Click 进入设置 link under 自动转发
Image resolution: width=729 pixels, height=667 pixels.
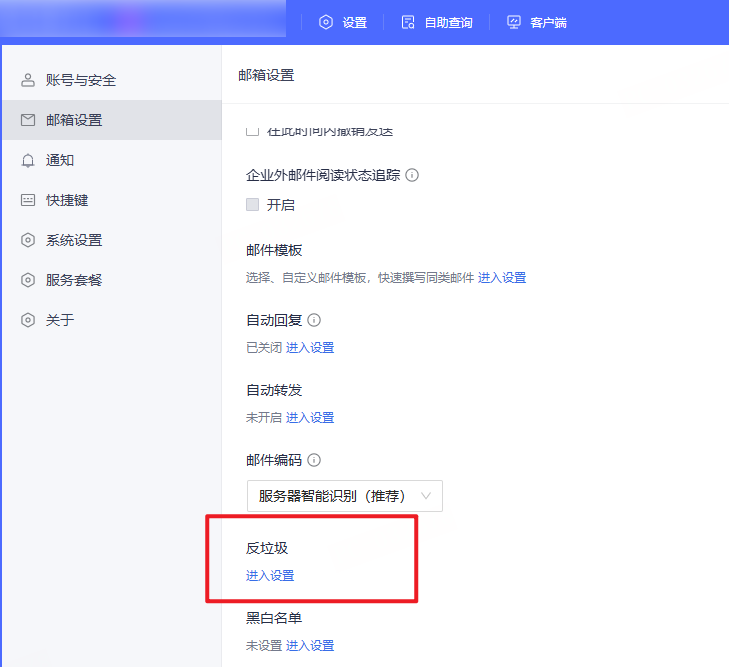[310, 418]
